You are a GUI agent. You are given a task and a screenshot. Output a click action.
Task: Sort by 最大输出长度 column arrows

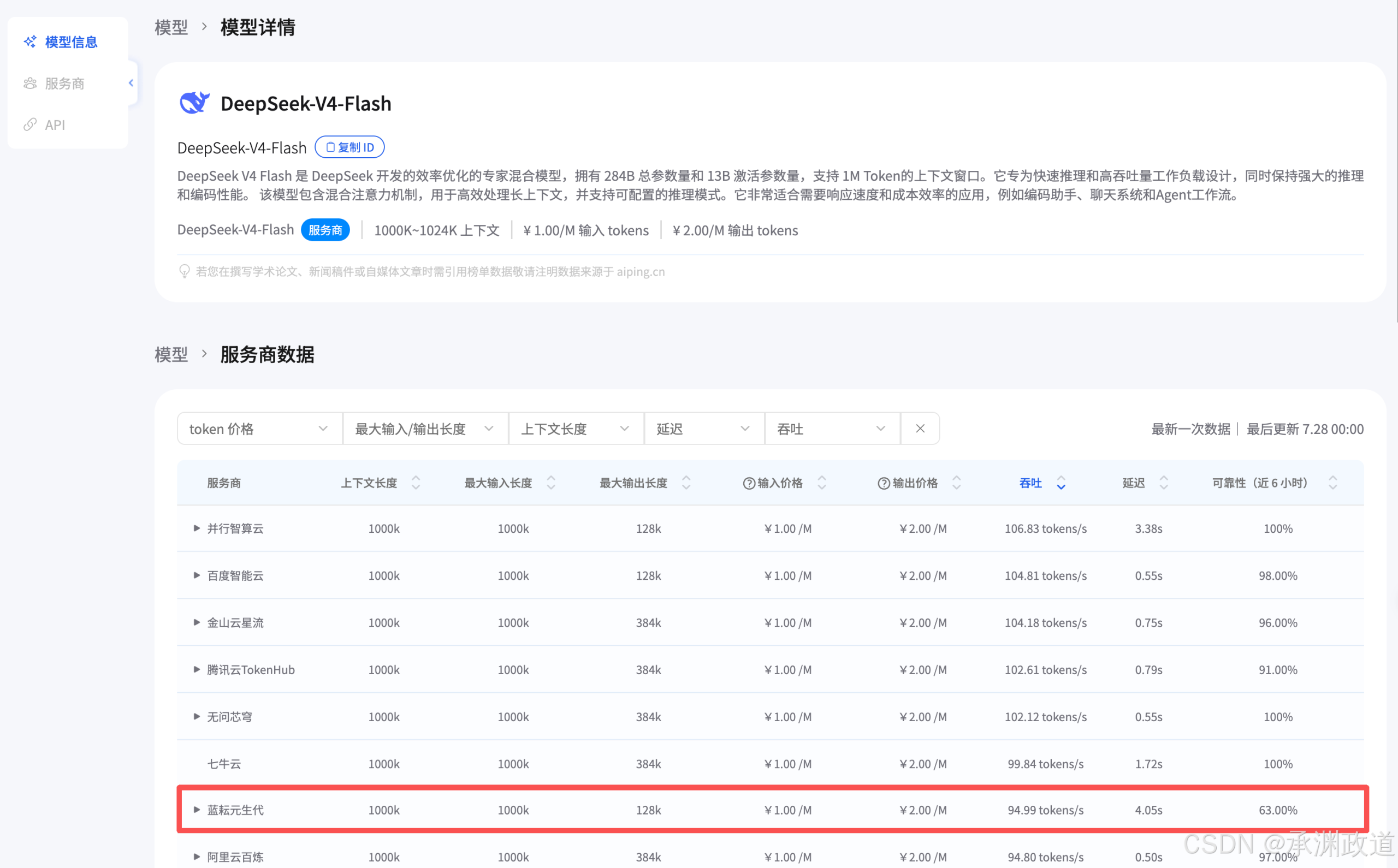[686, 483]
